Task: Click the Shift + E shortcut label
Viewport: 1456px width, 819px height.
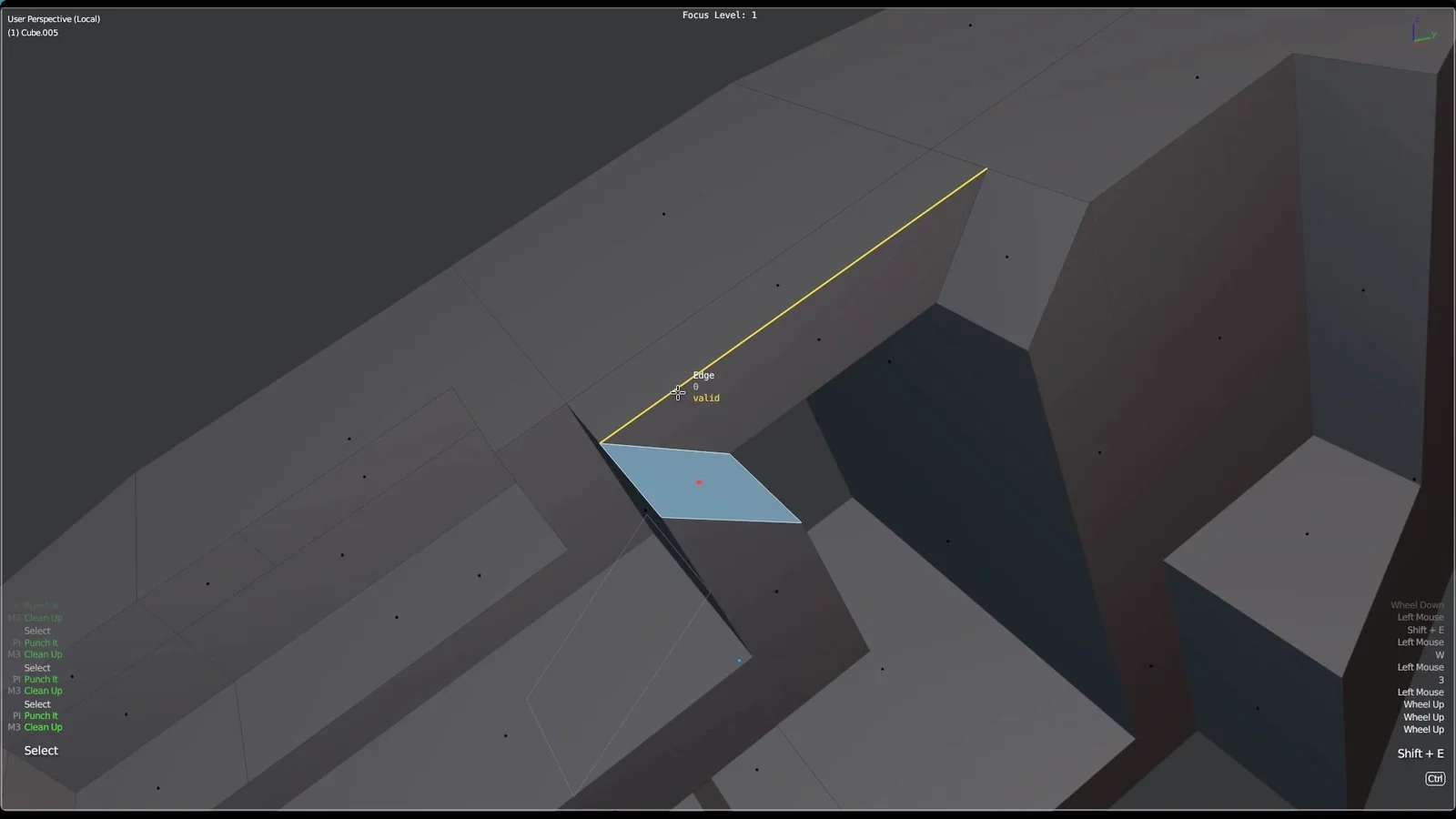Action: coord(1421,753)
